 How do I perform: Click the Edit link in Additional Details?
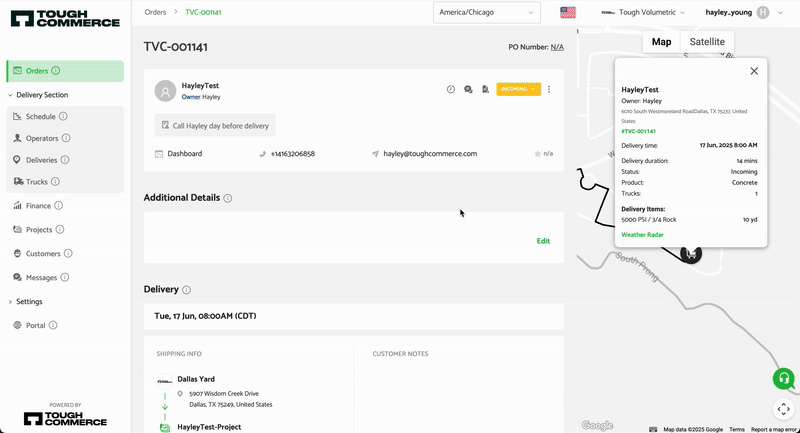[x=543, y=241]
